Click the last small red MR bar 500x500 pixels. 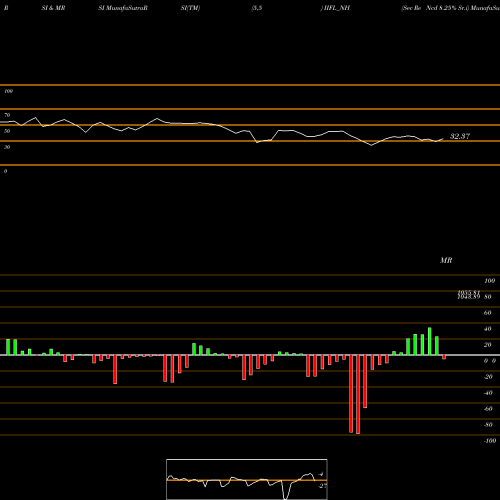(x=444, y=357)
